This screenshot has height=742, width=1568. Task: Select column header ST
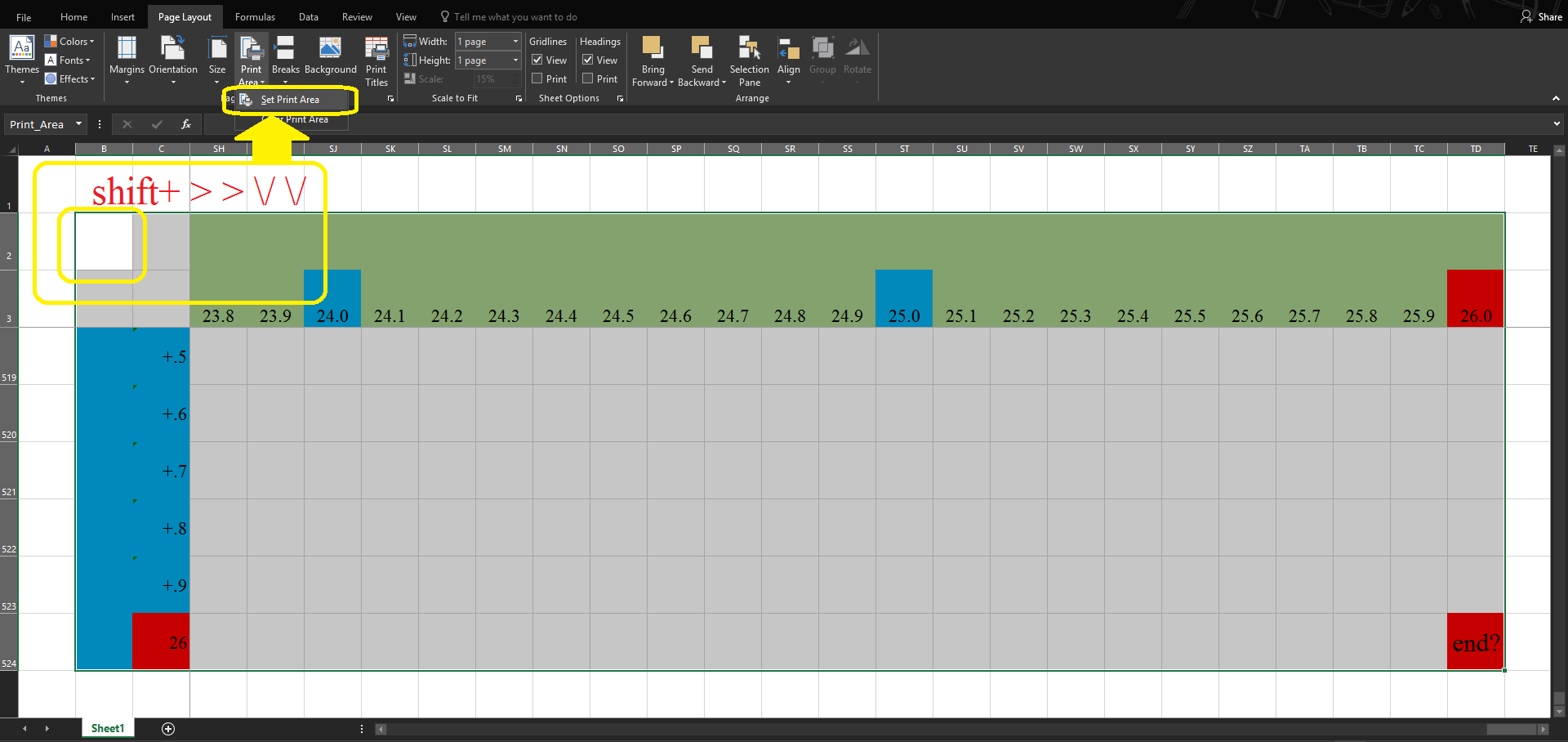[904, 149]
